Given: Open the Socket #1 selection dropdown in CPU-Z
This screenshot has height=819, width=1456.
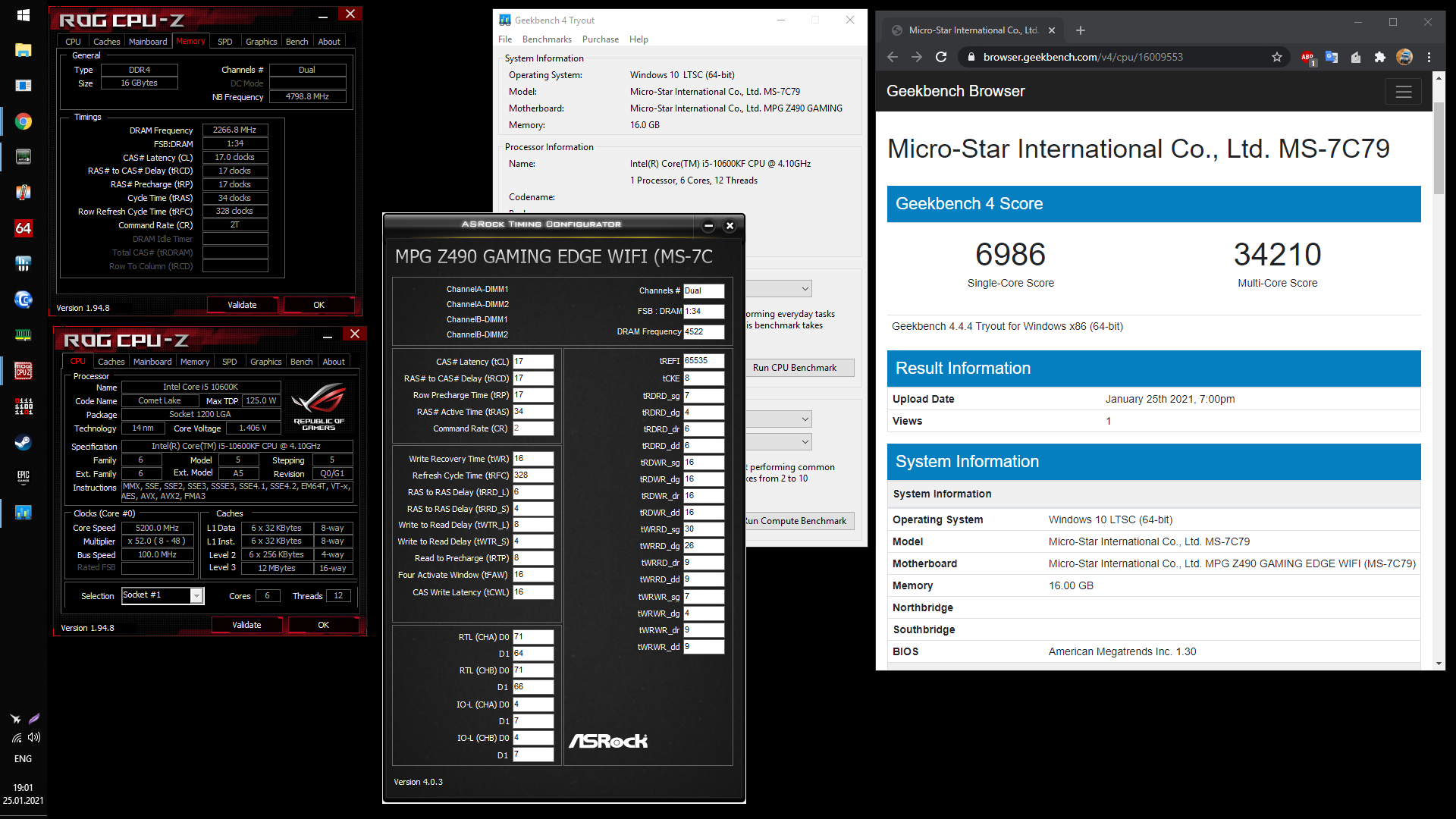Looking at the screenshot, I should pos(196,596).
